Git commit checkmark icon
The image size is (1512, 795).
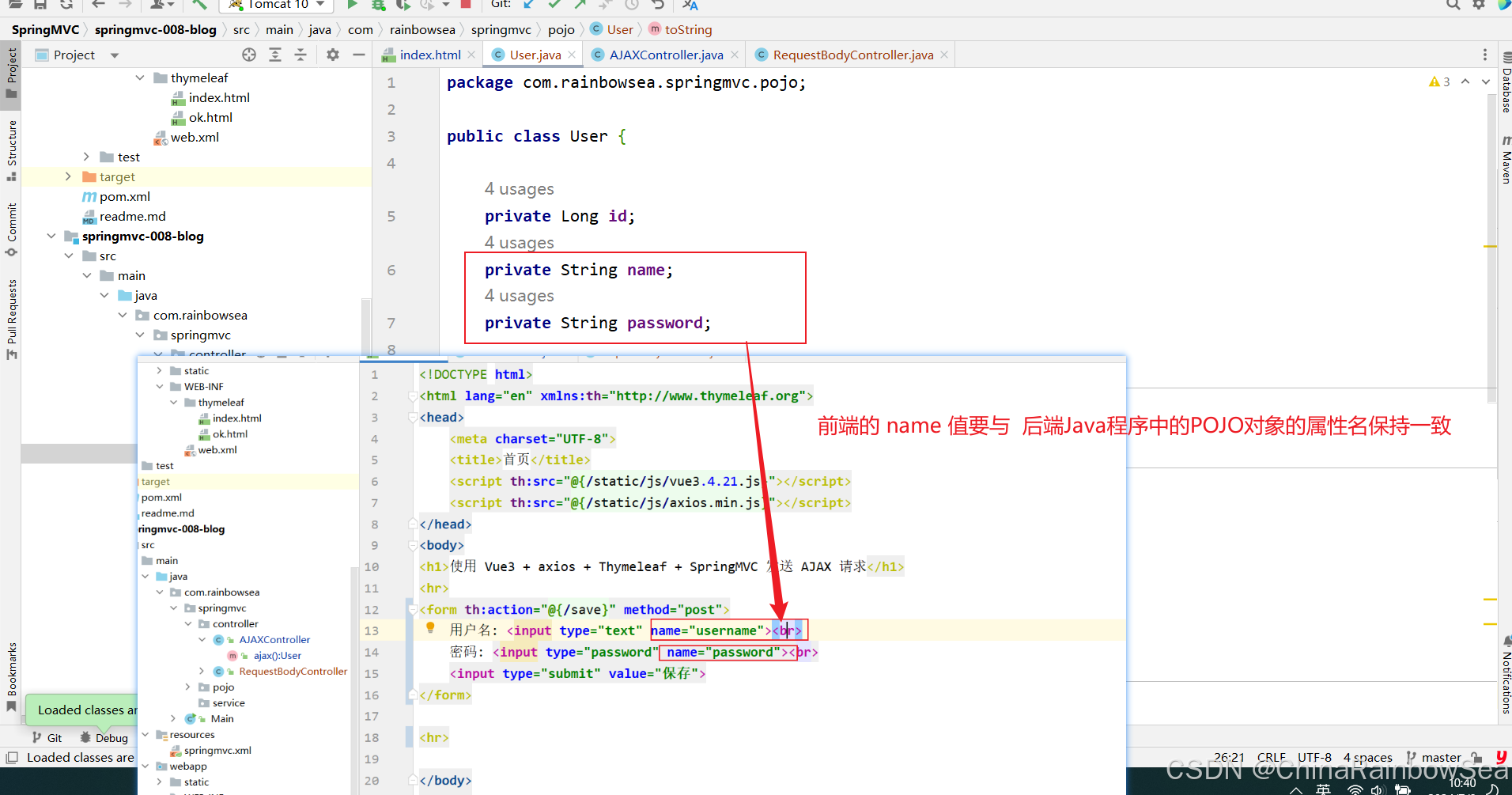[x=554, y=5]
